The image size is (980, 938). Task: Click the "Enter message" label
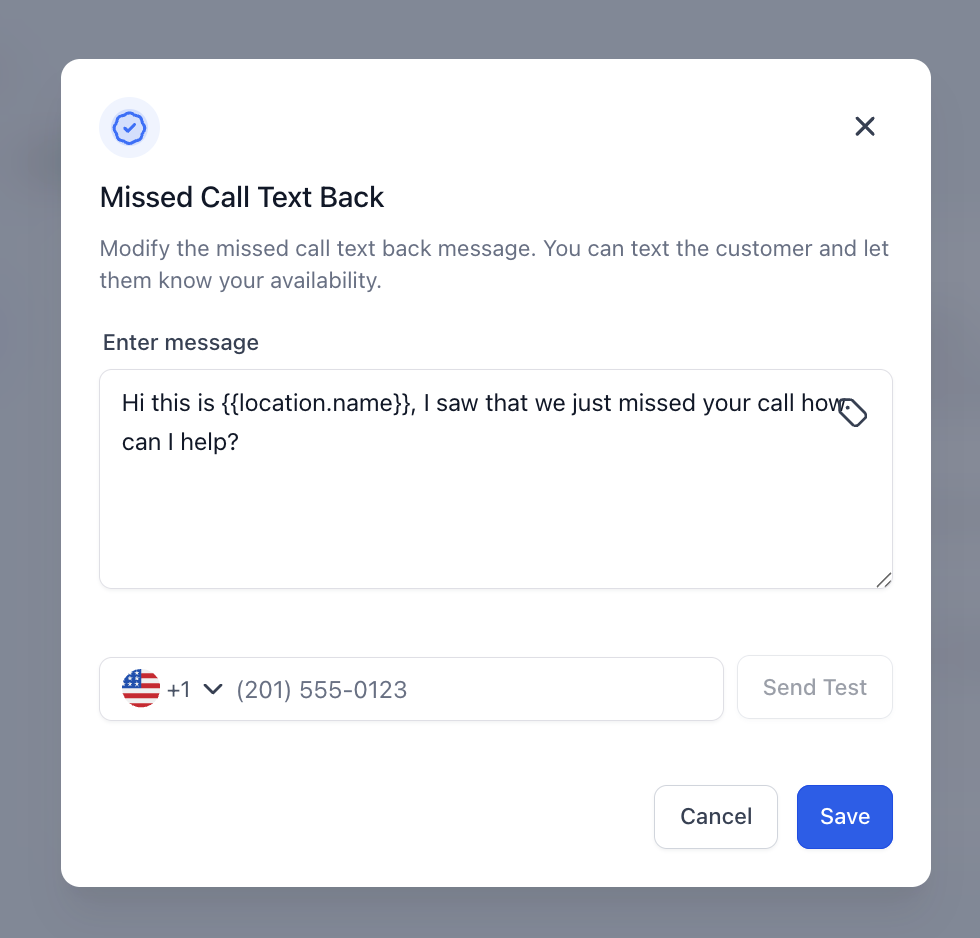click(181, 343)
